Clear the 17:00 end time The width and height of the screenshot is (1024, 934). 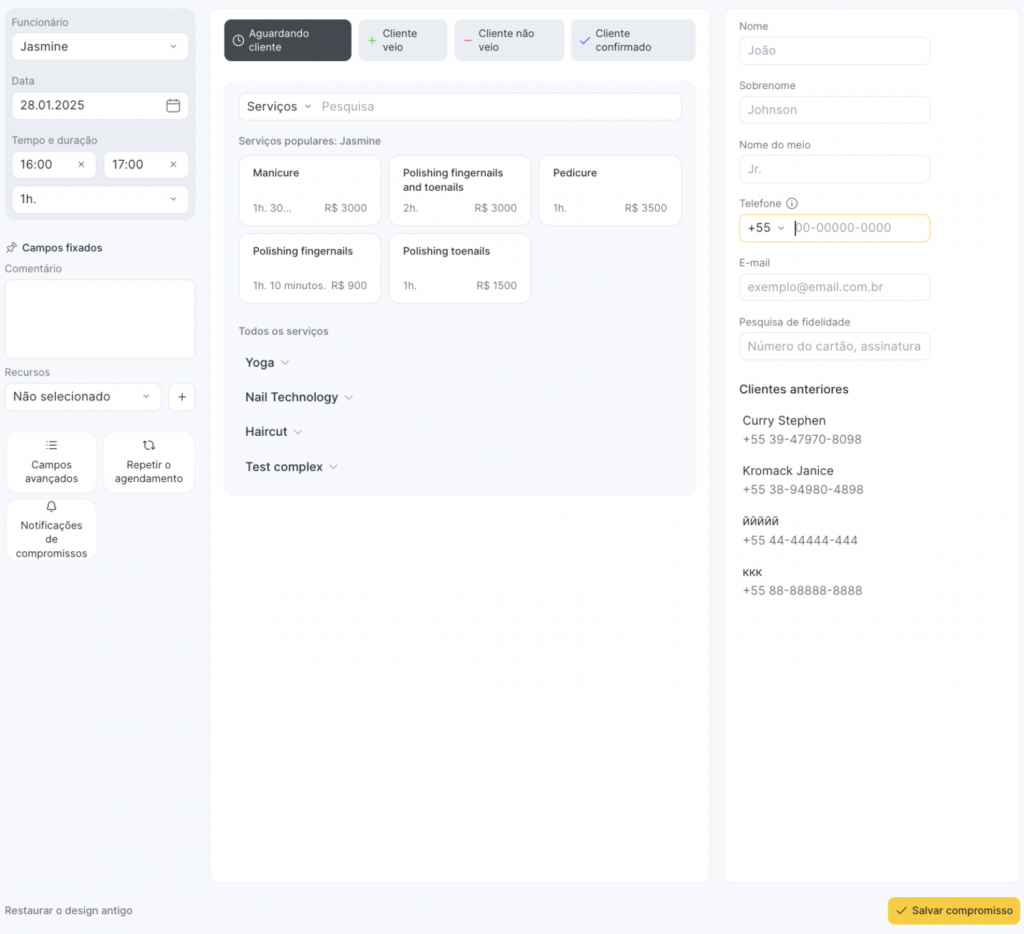coord(173,165)
